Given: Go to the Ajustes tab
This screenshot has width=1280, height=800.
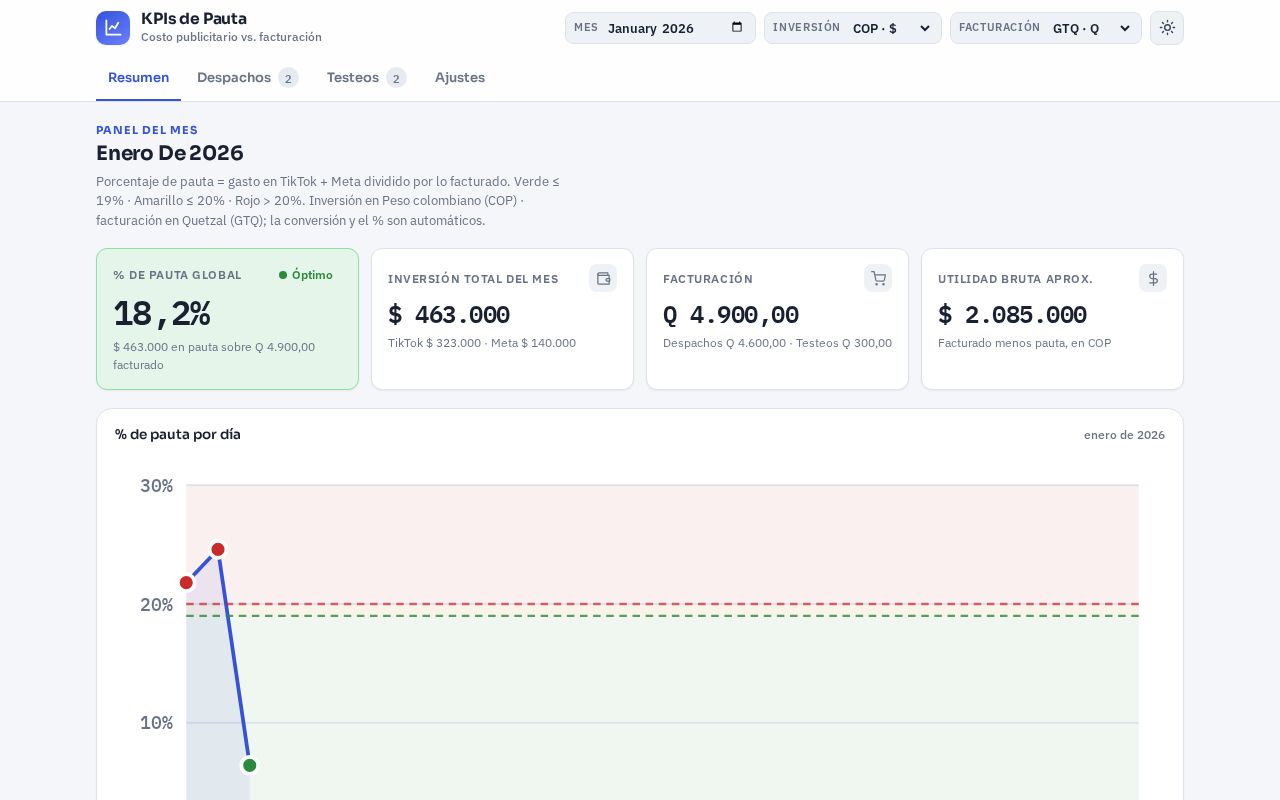Looking at the screenshot, I should click(460, 77).
